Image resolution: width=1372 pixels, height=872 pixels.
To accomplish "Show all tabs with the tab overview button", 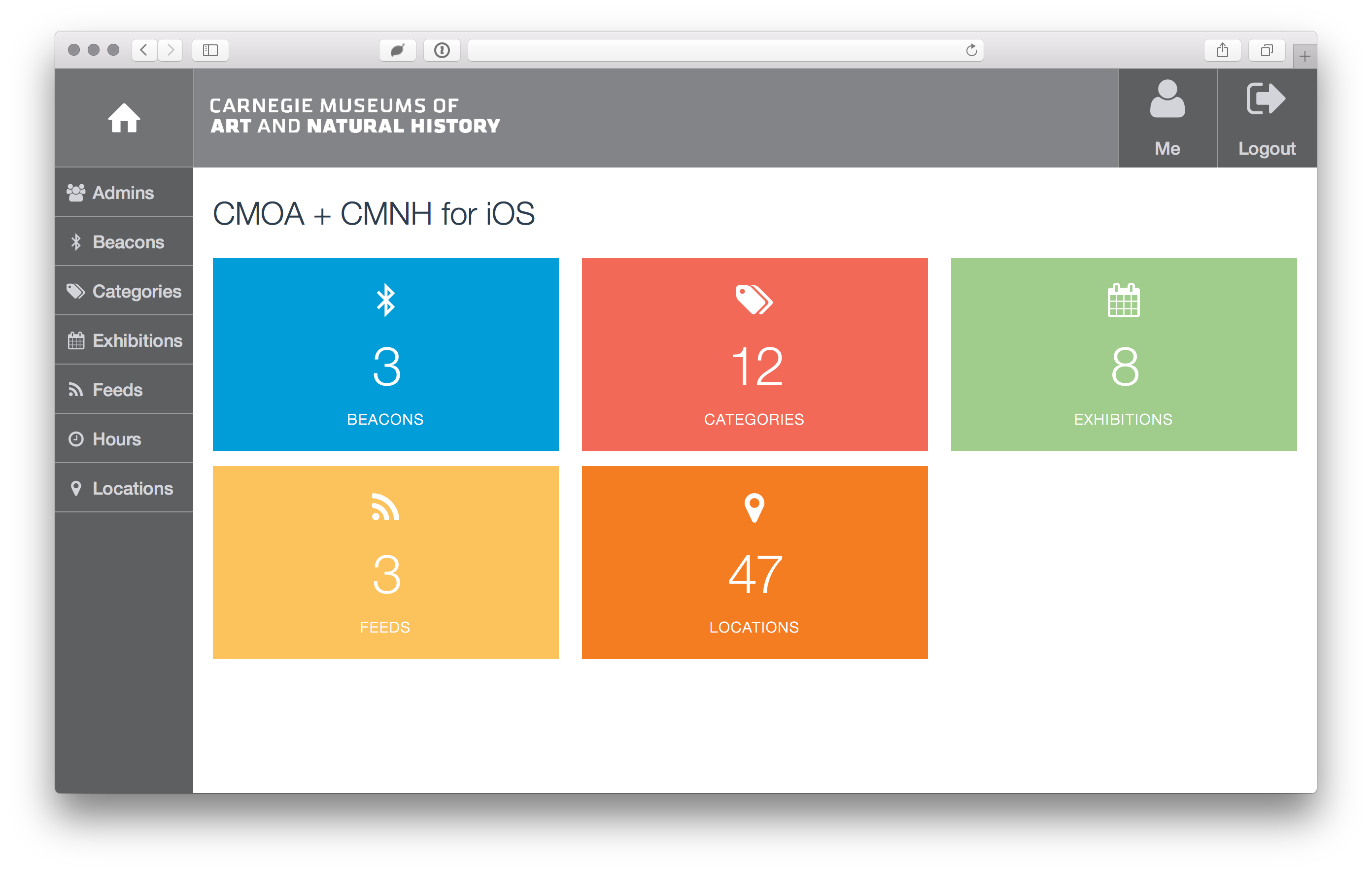I will point(1266,50).
